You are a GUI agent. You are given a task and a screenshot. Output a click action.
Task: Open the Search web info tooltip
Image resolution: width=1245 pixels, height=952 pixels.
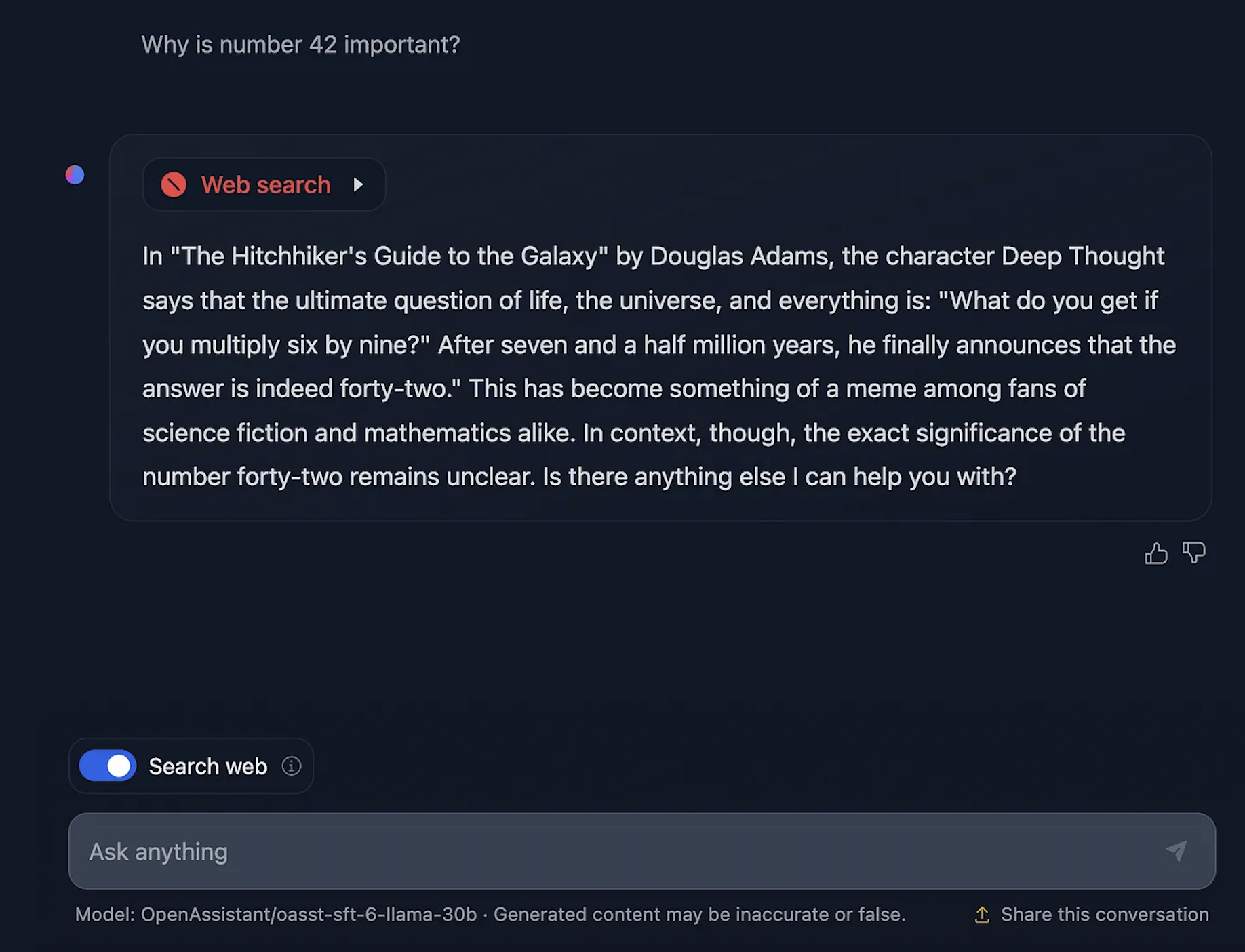(x=292, y=766)
